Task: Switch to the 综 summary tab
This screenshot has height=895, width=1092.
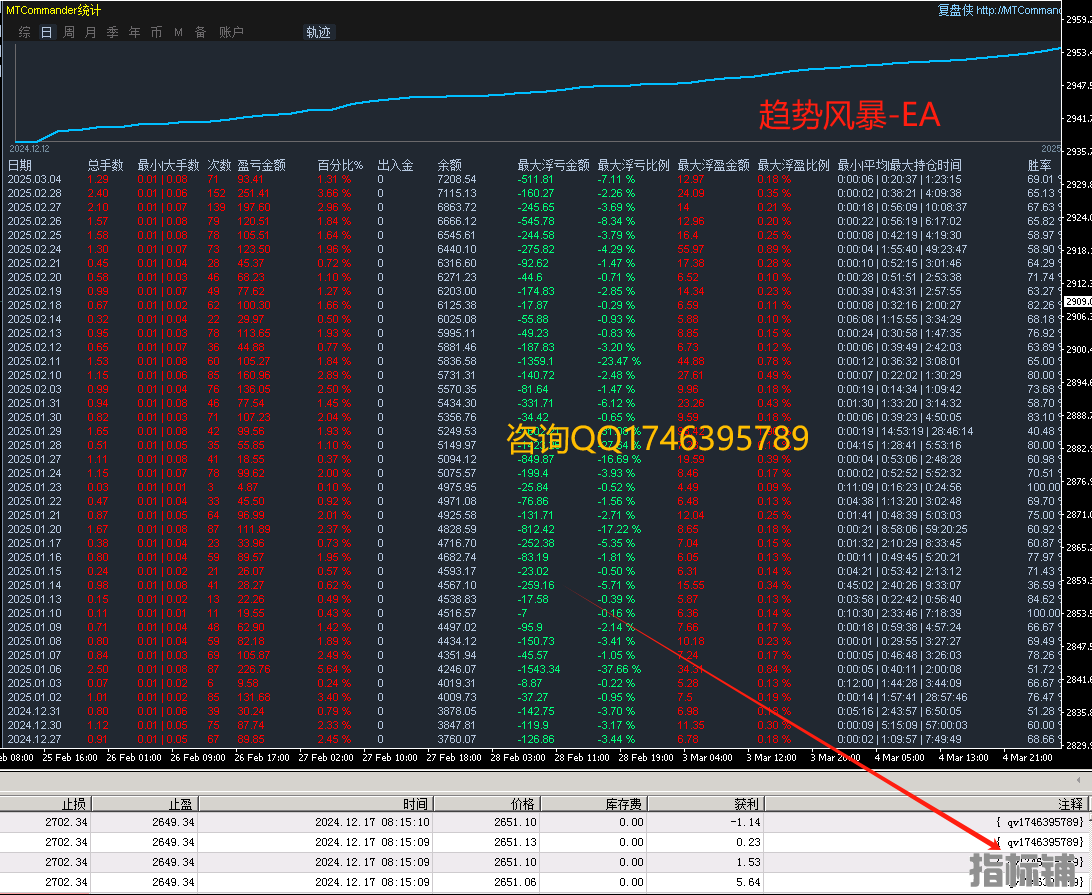Action: click(24, 32)
